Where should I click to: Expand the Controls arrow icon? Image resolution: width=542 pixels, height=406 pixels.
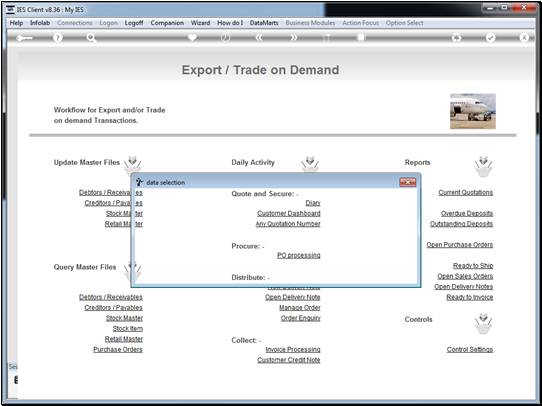point(483,323)
